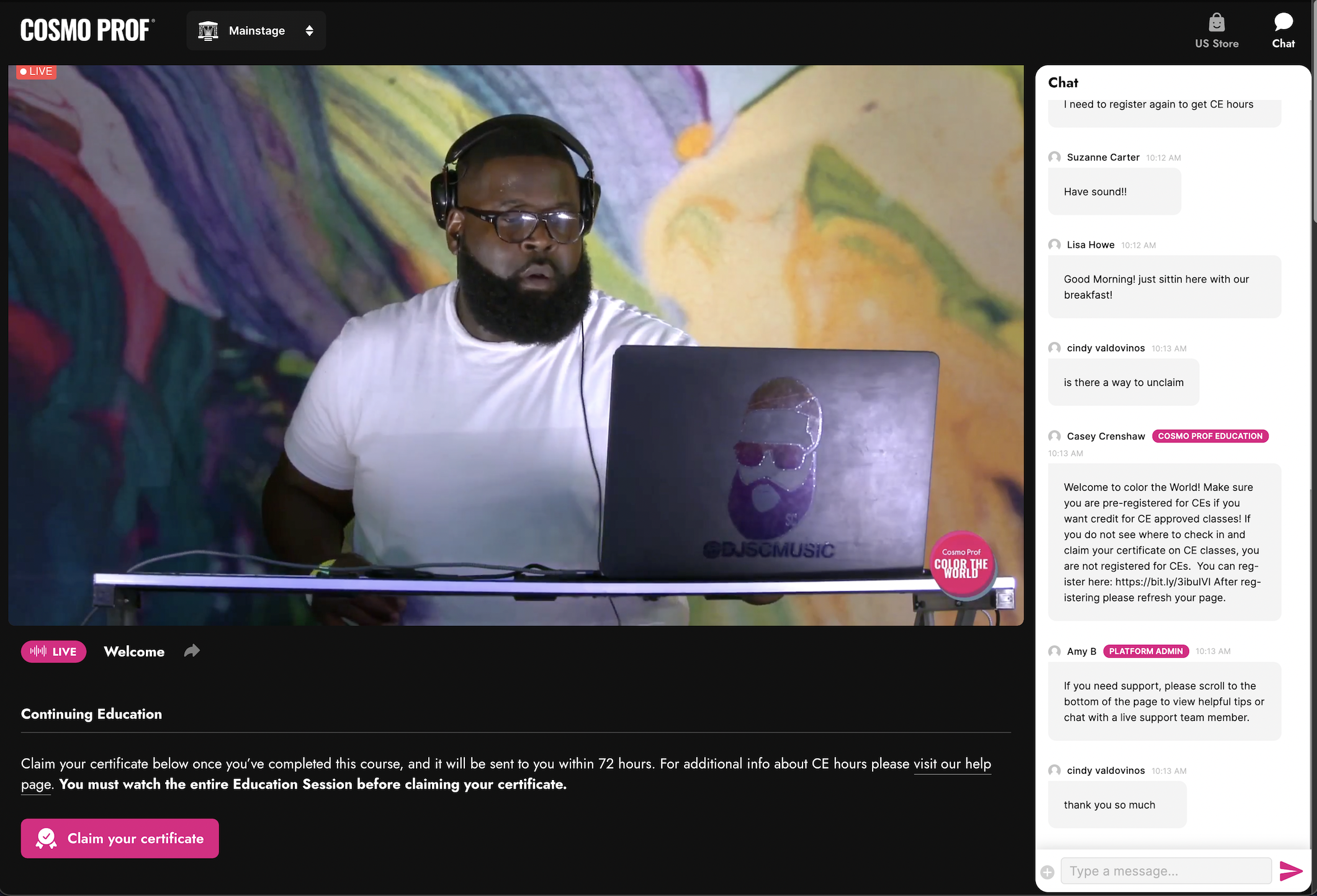Click the 'Have sound!!' chat message
The width and height of the screenshot is (1317, 896).
(x=1115, y=192)
